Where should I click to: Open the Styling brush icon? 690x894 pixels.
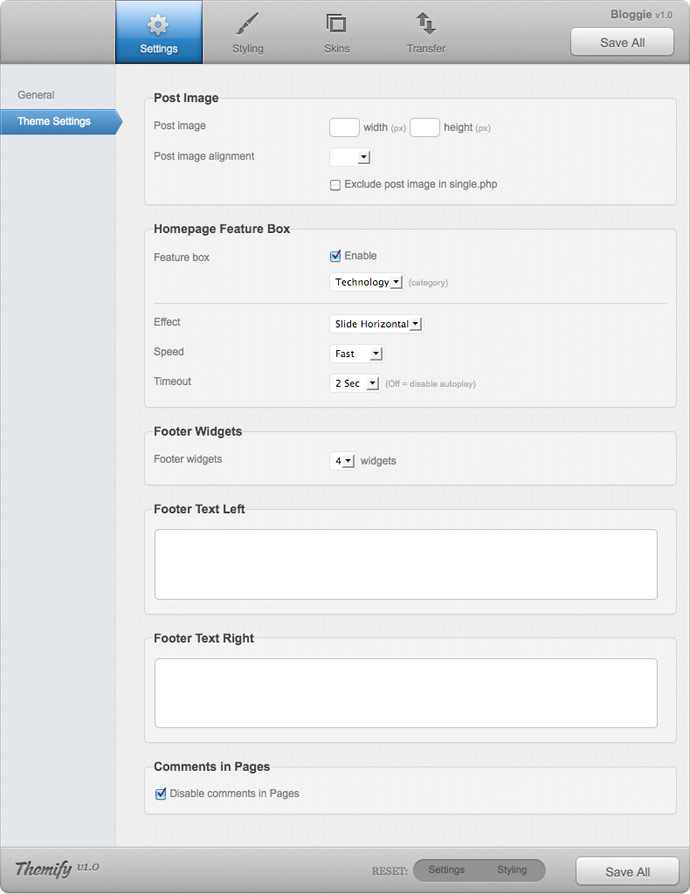point(247,24)
